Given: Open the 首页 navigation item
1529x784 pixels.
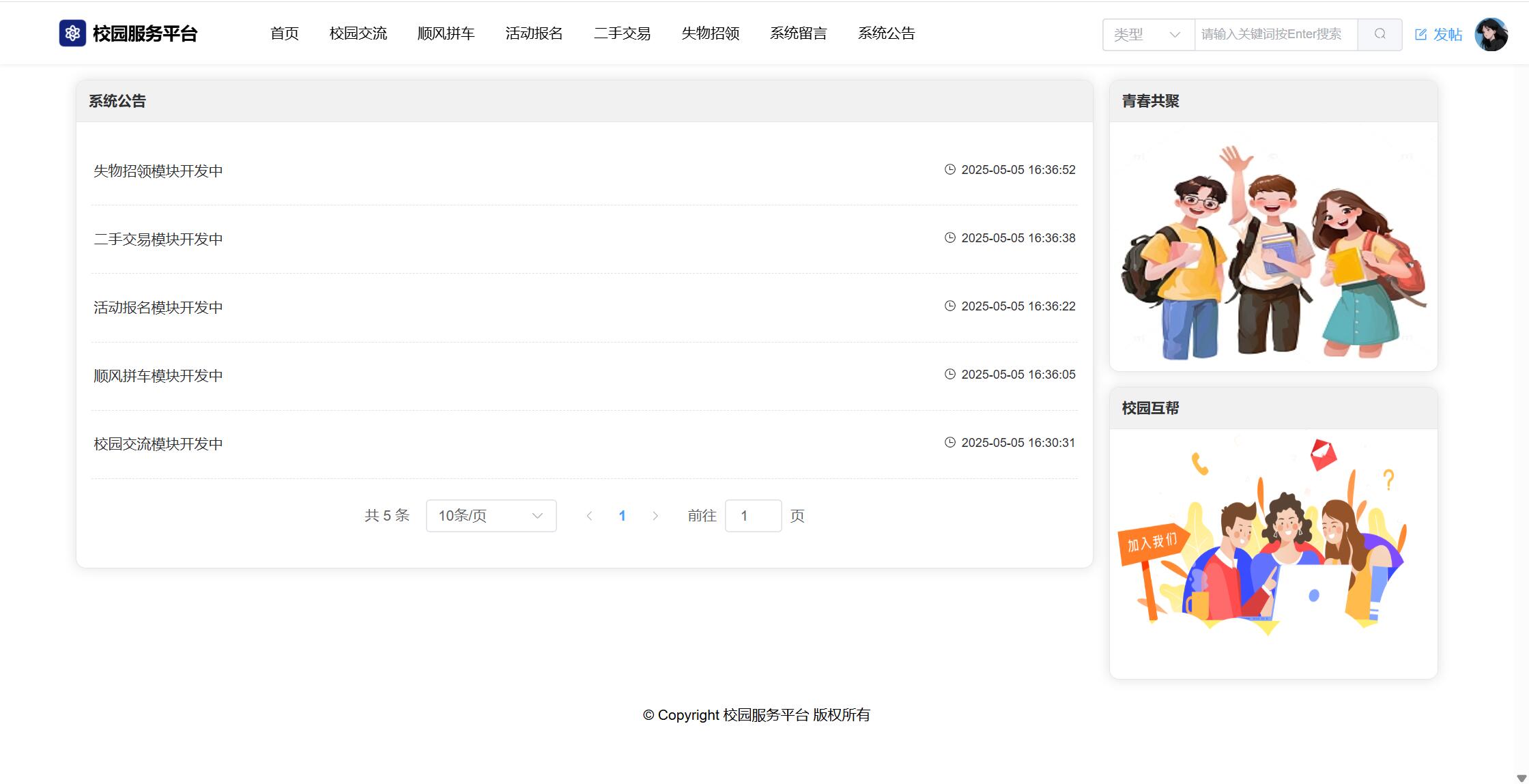Looking at the screenshot, I should pyautogui.click(x=285, y=33).
